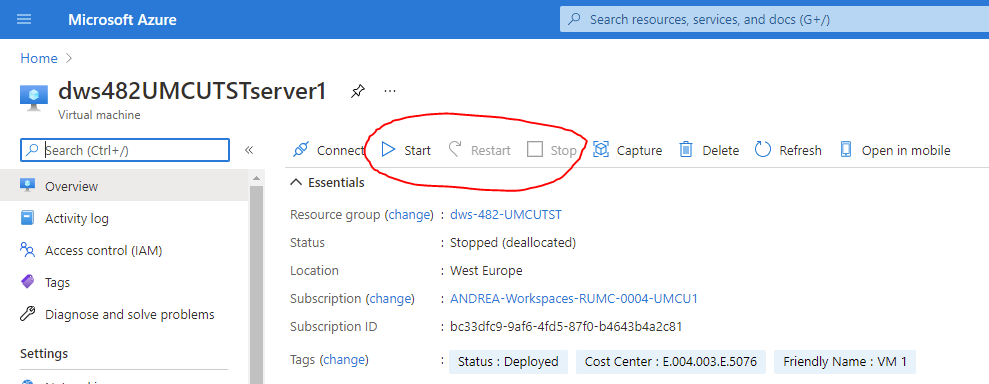Change the resource group link
989x384 pixels.
[x=409, y=214]
